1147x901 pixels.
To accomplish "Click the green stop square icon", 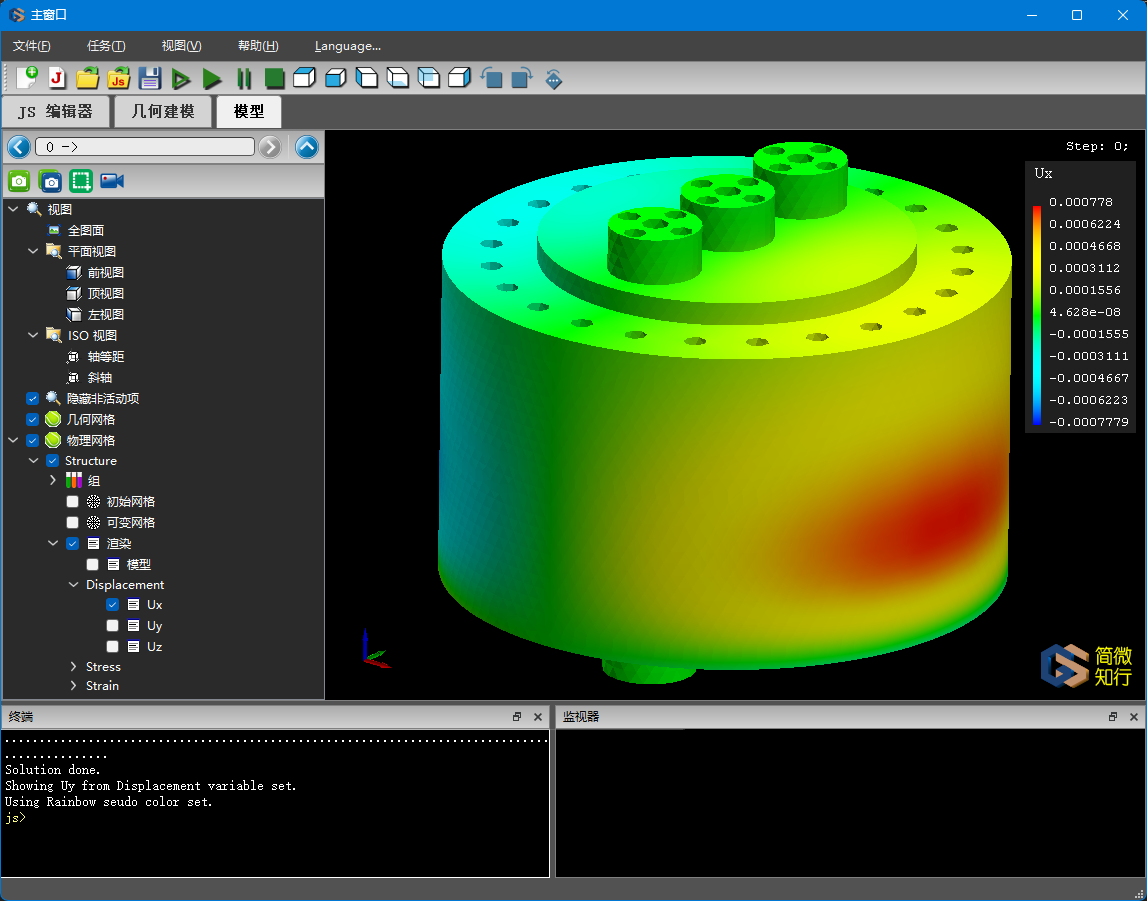I will (x=274, y=78).
